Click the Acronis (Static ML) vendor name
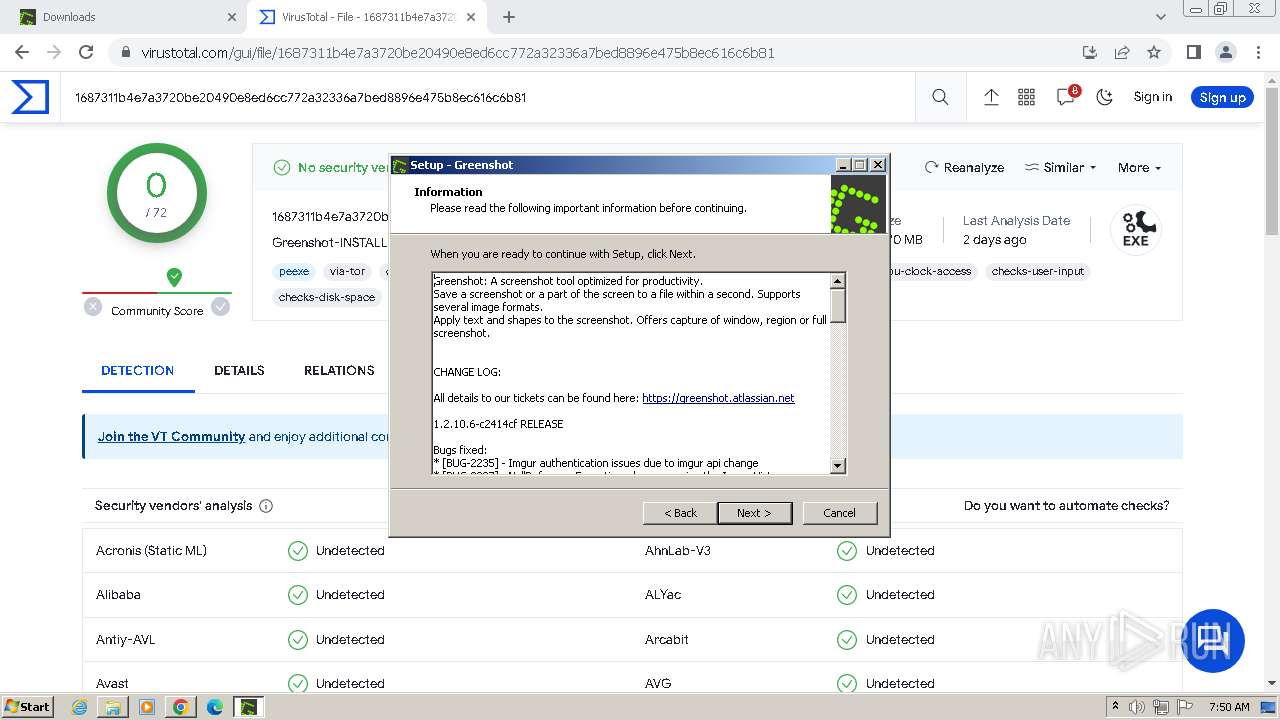This screenshot has width=1280, height=720. click(151, 551)
